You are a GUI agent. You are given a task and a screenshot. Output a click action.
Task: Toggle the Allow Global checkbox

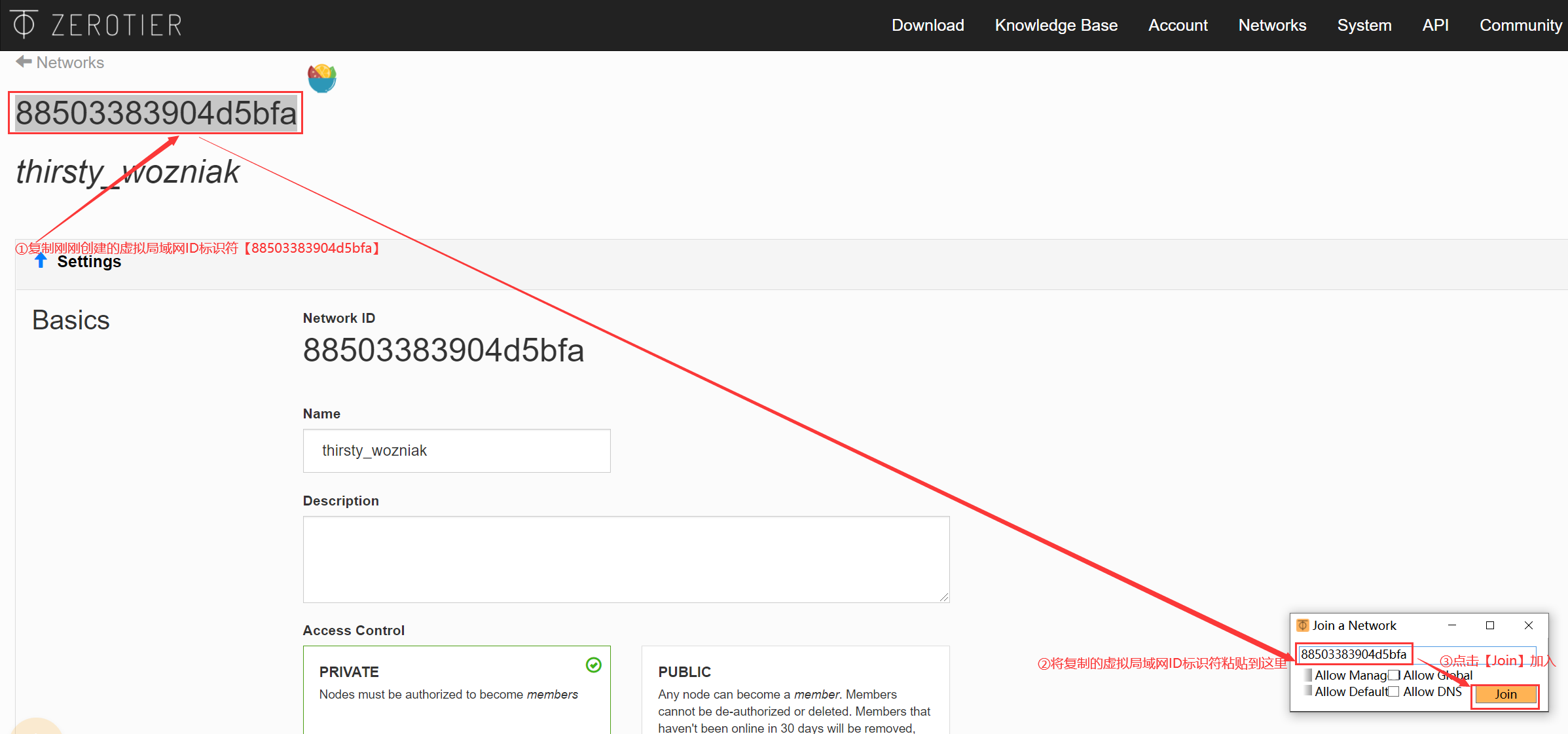tap(1394, 675)
